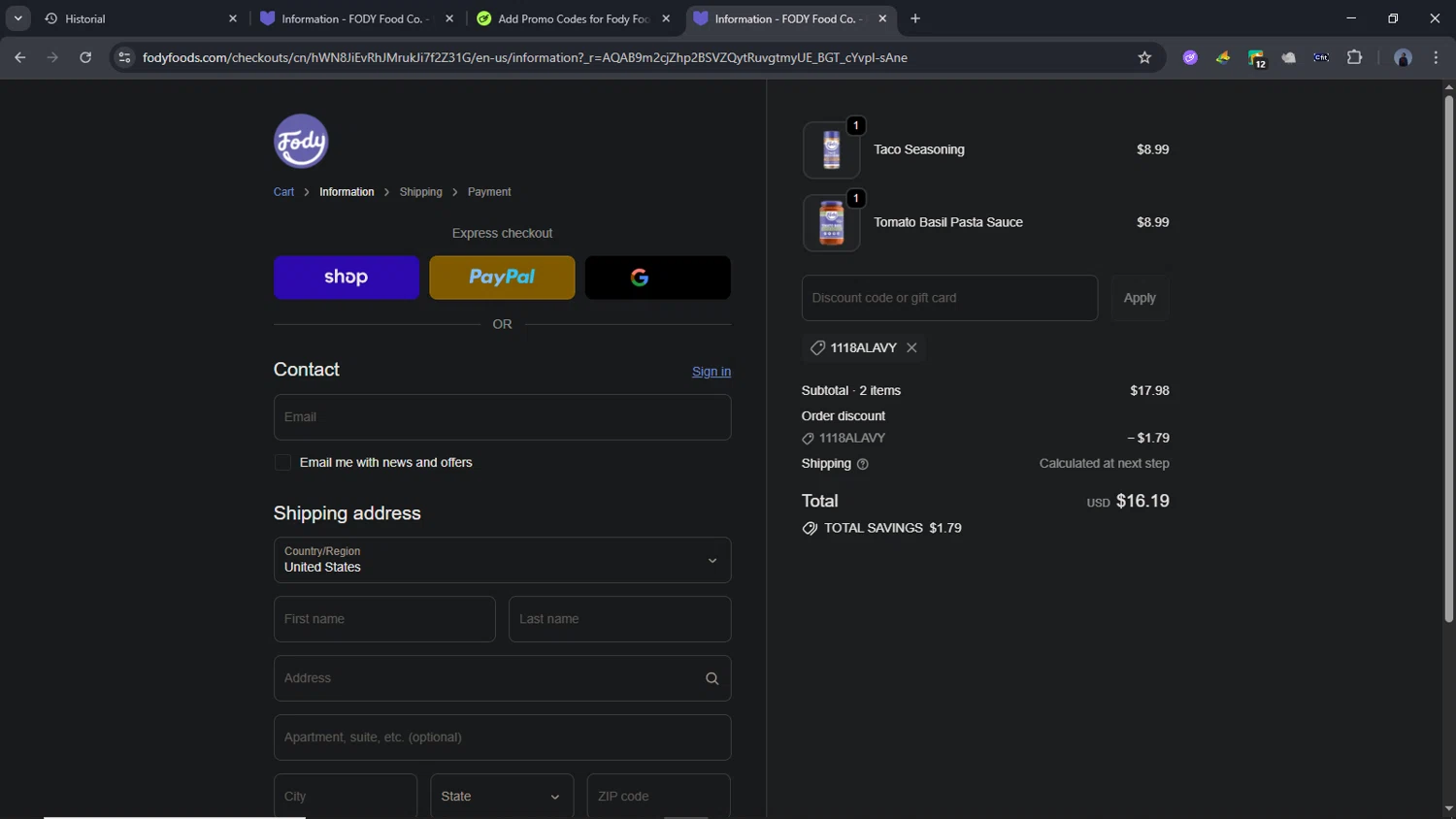Focus the Last name field

pos(619,619)
